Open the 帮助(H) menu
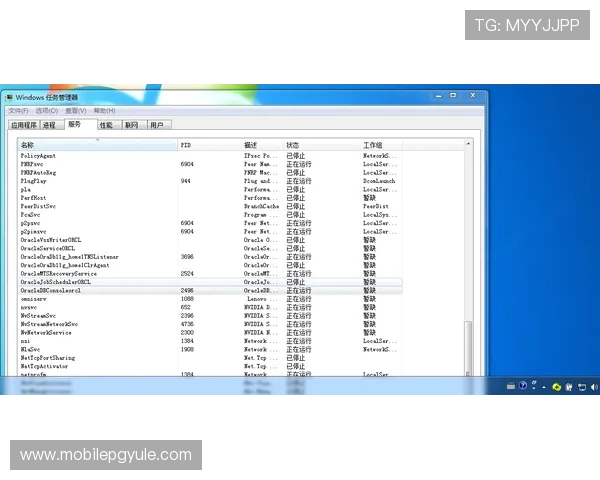The height and width of the screenshot is (480, 600). [104, 111]
